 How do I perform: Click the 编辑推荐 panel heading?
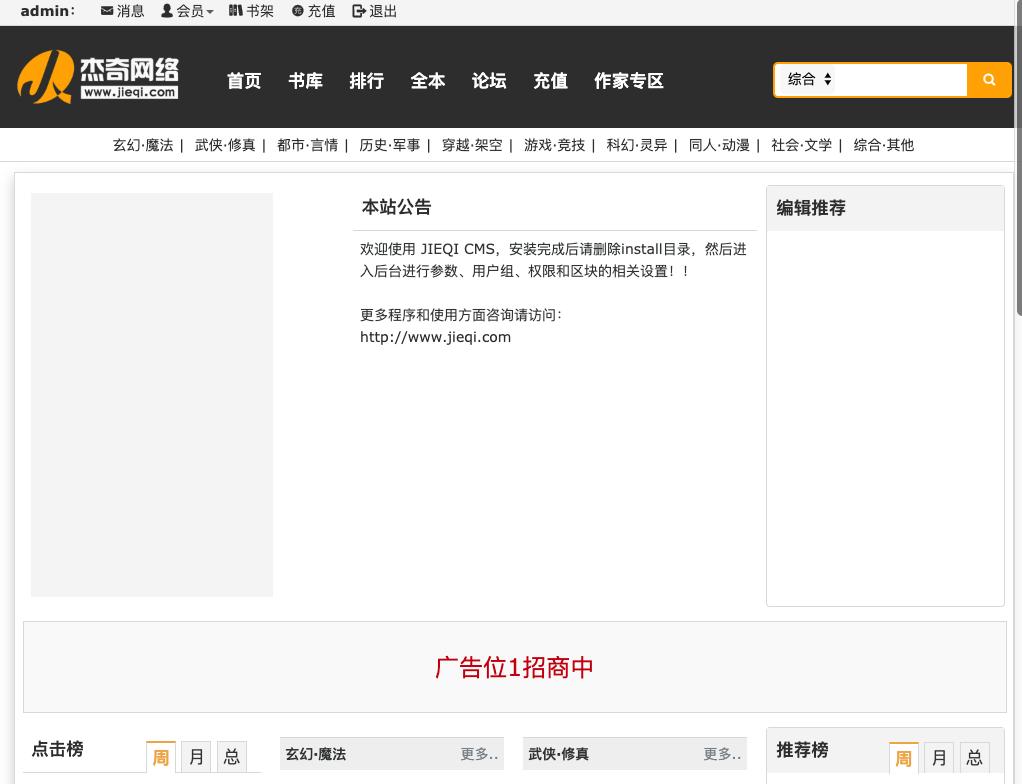point(811,208)
